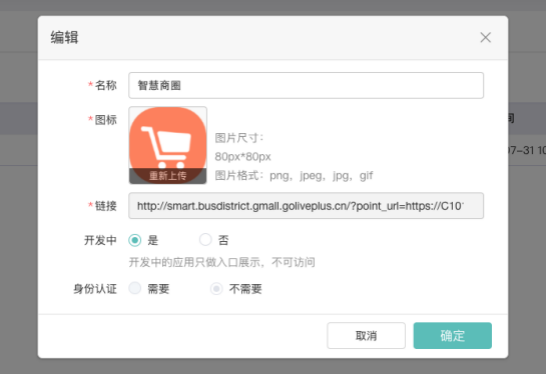Click 重新上传 to re-upload the icon
This screenshot has height=376, width=546.
click(168, 176)
